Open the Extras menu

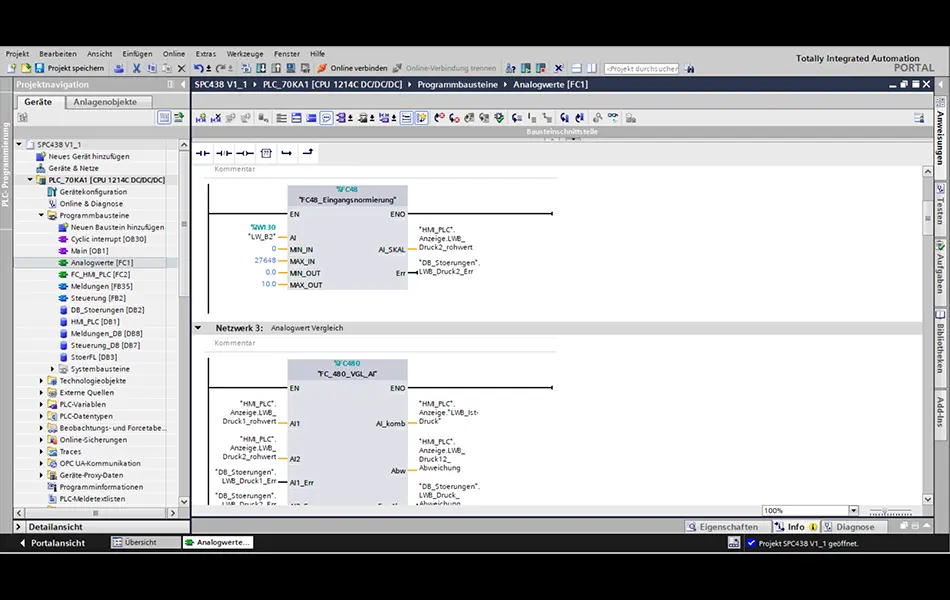click(x=206, y=54)
